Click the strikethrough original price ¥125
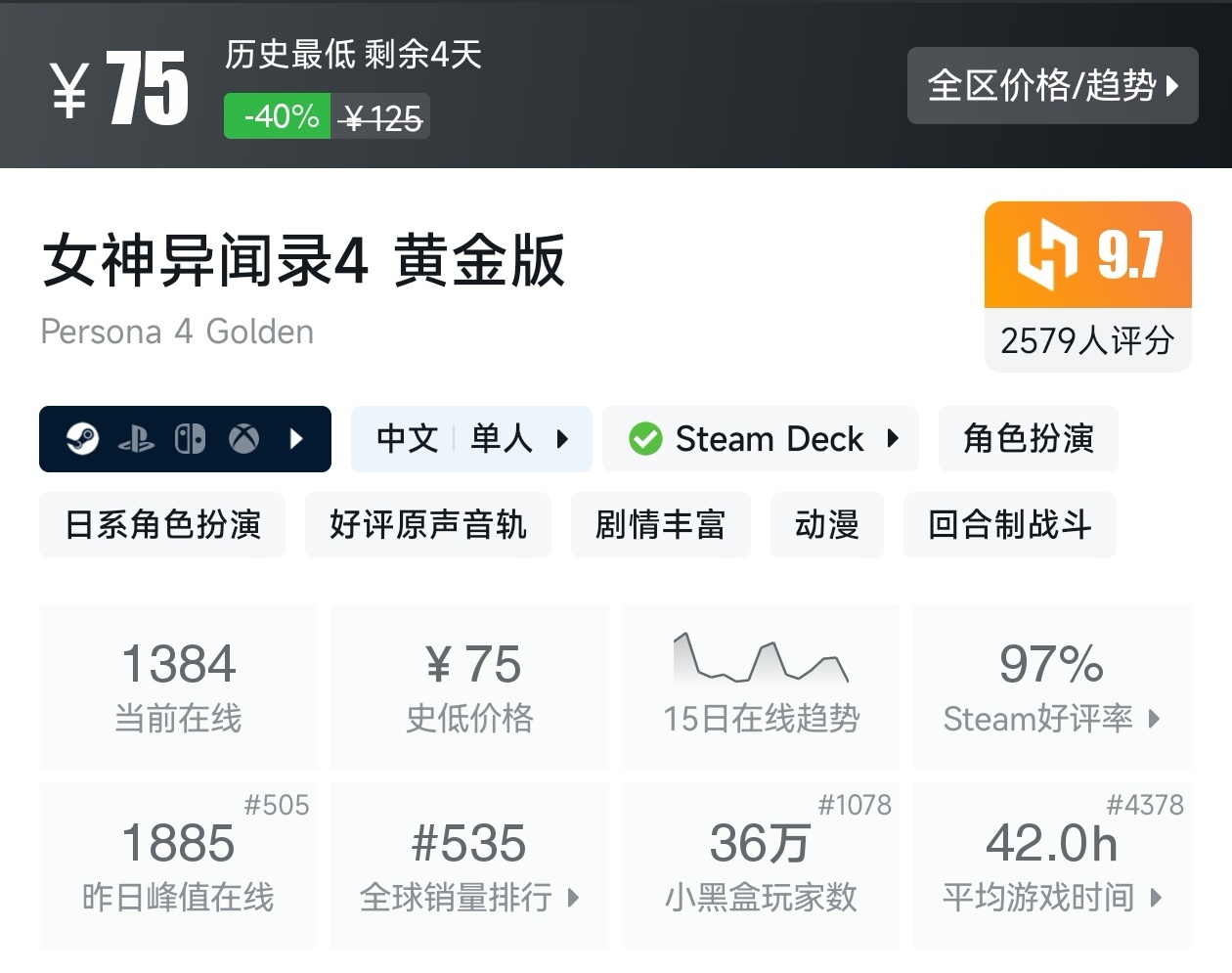Screen dimensions: 1232x973 pyautogui.click(x=378, y=115)
